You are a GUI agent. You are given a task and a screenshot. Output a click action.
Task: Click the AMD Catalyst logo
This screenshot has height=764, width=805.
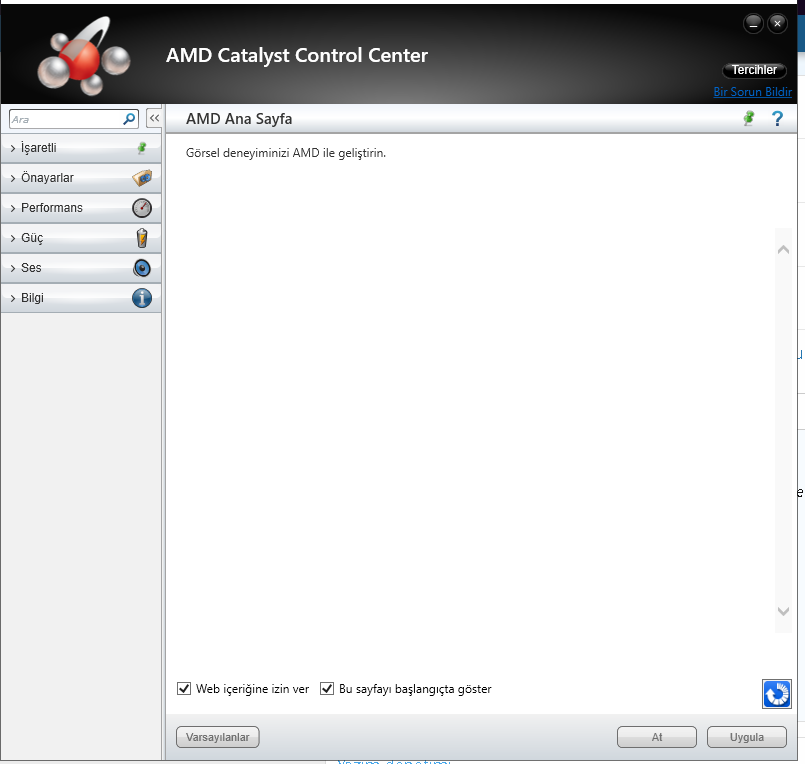84,55
